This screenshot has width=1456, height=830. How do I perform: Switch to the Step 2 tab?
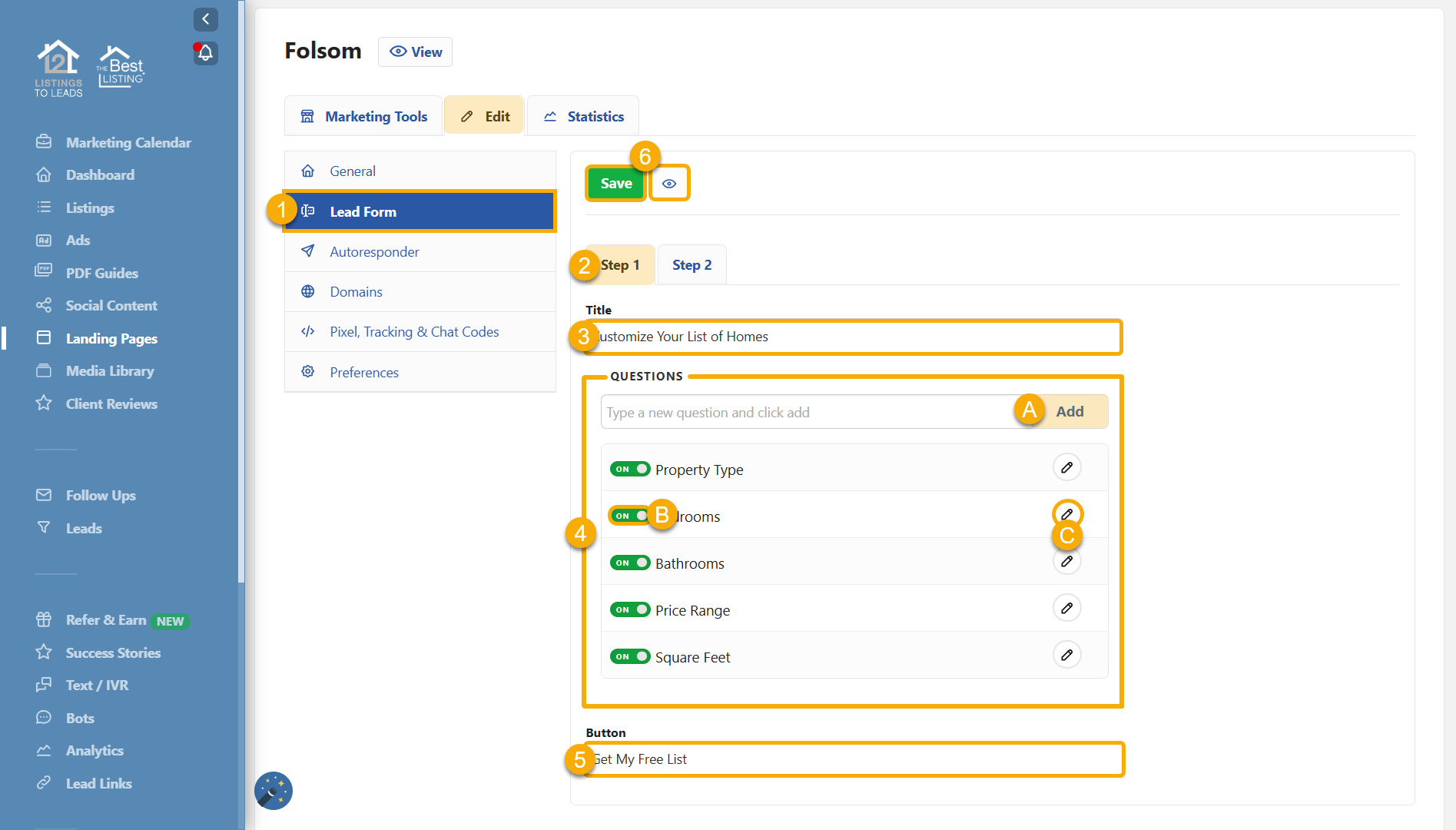pyautogui.click(x=692, y=265)
